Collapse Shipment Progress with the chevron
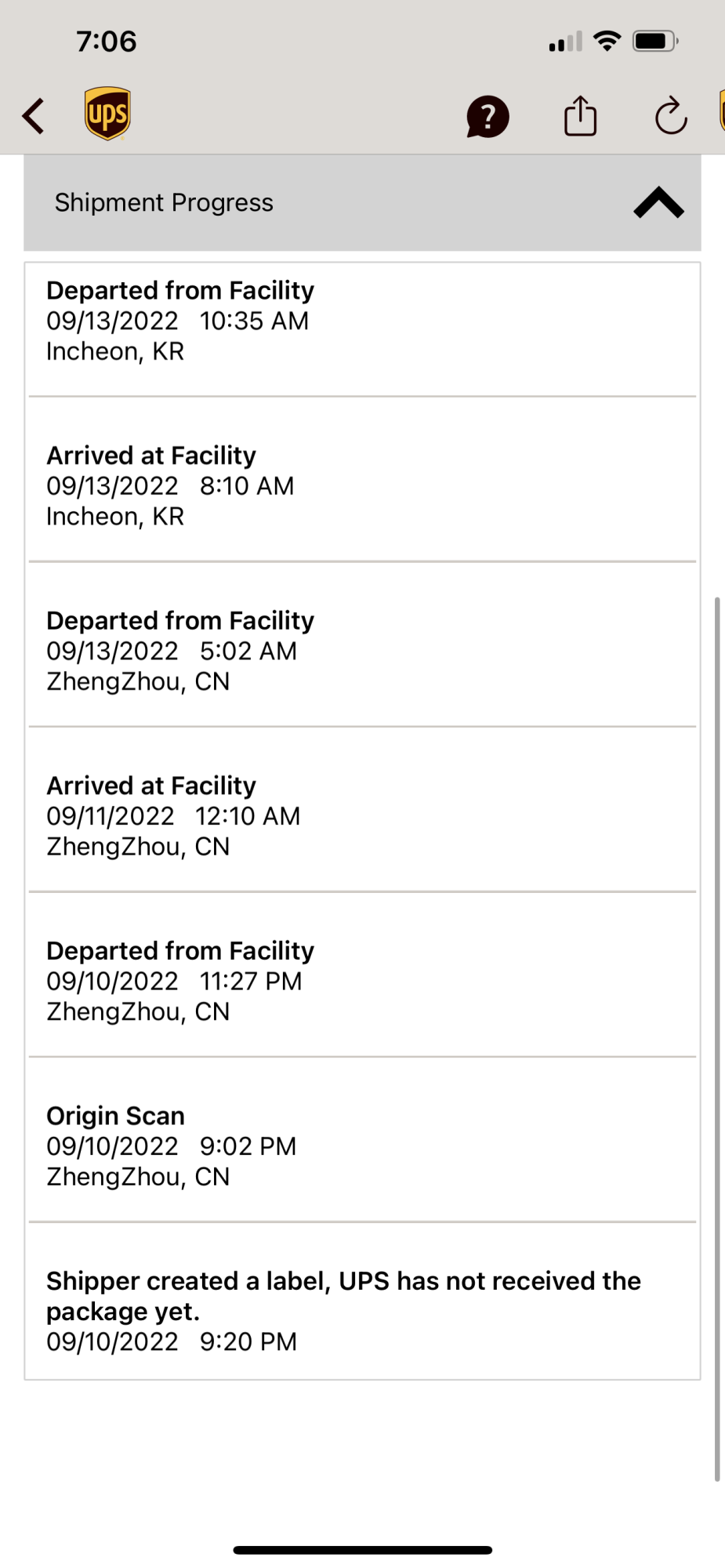This screenshot has height=1568, width=725. (658, 202)
